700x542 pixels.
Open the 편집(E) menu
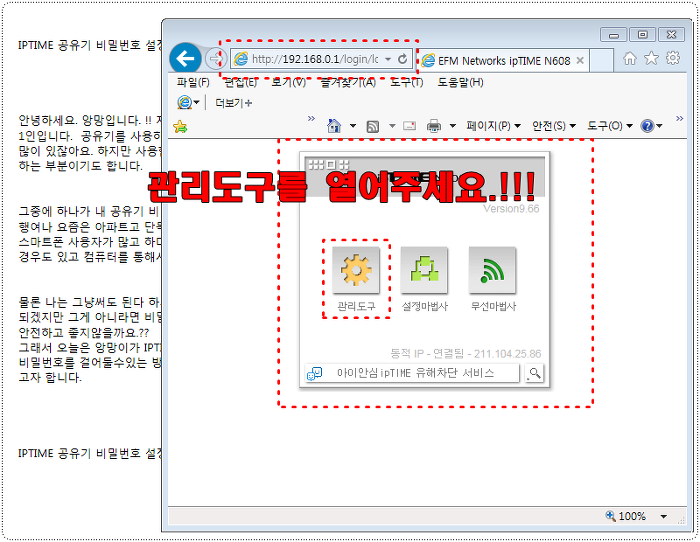point(241,82)
